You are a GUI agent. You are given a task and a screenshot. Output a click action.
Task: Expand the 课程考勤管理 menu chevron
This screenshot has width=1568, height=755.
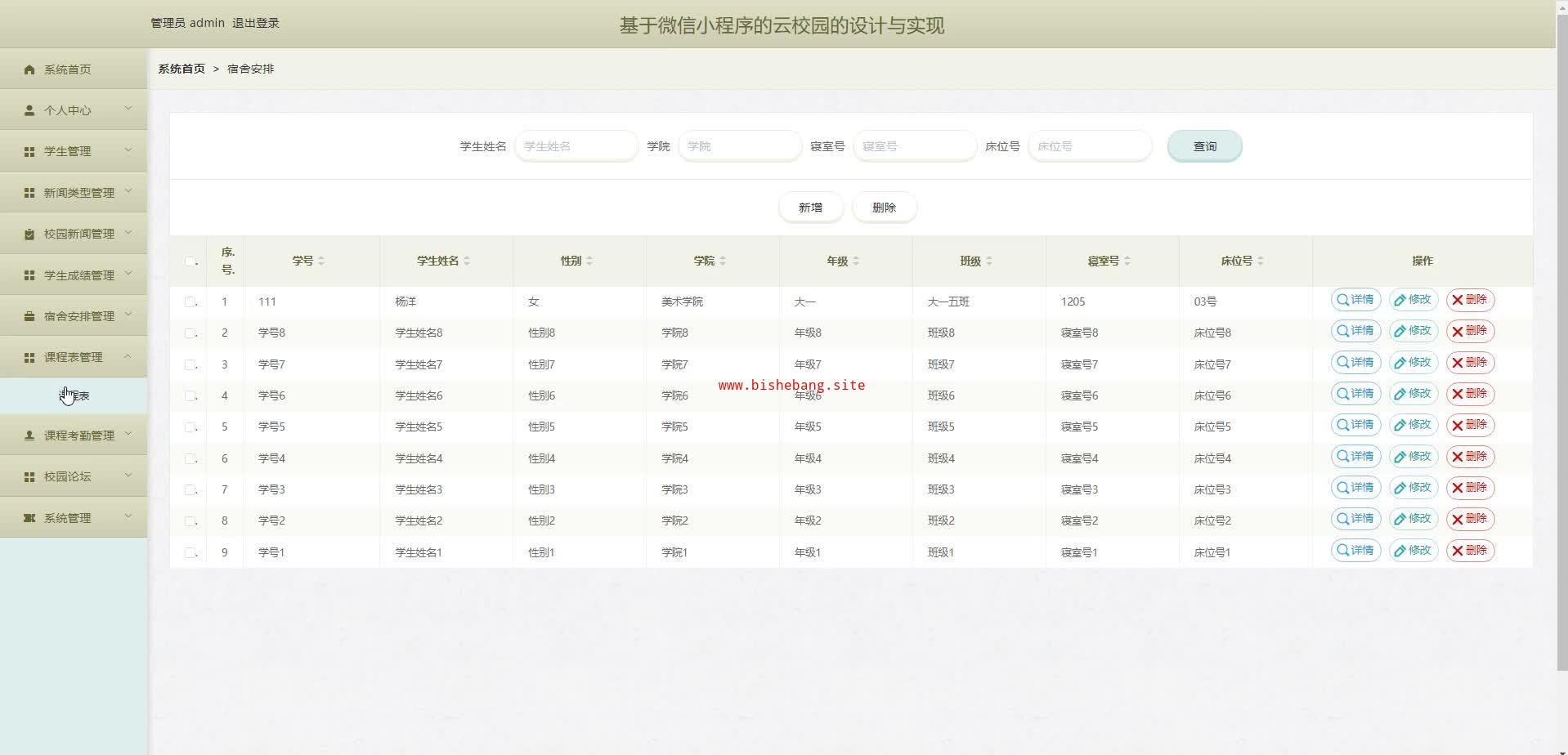tap(128, 435)
